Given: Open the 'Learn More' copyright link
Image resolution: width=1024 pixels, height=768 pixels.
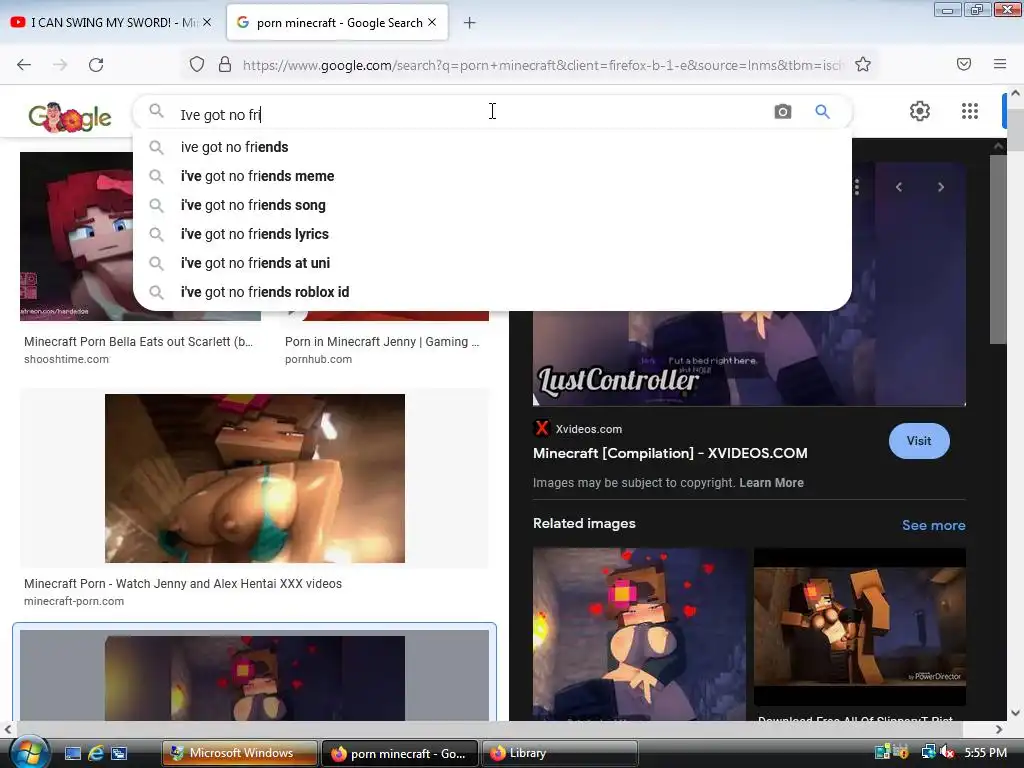Looking at the screenshot, I should (x=771, y=483).
